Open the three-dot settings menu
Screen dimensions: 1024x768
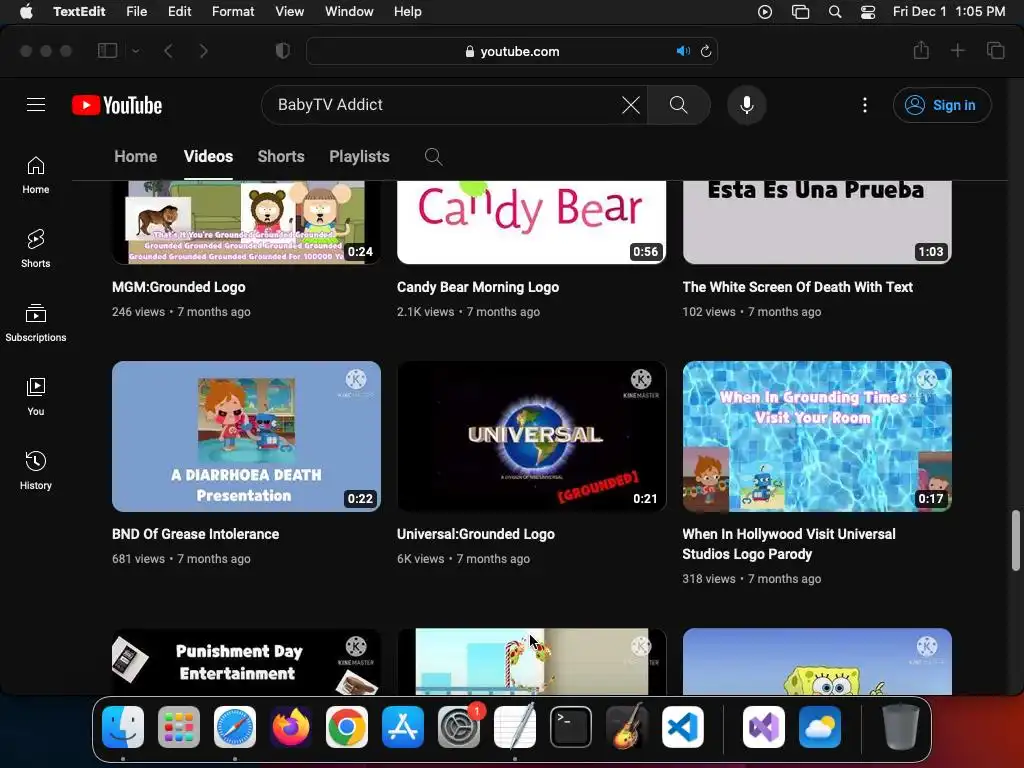tap(865, 105)
